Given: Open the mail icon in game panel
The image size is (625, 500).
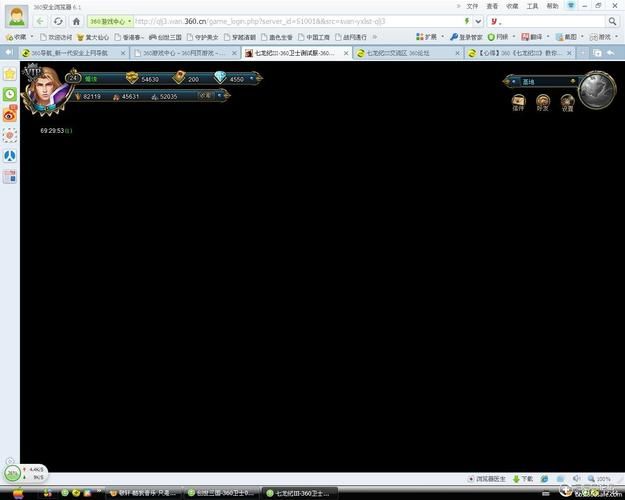Looking at the screenshot, I should [x=518, y=101].
